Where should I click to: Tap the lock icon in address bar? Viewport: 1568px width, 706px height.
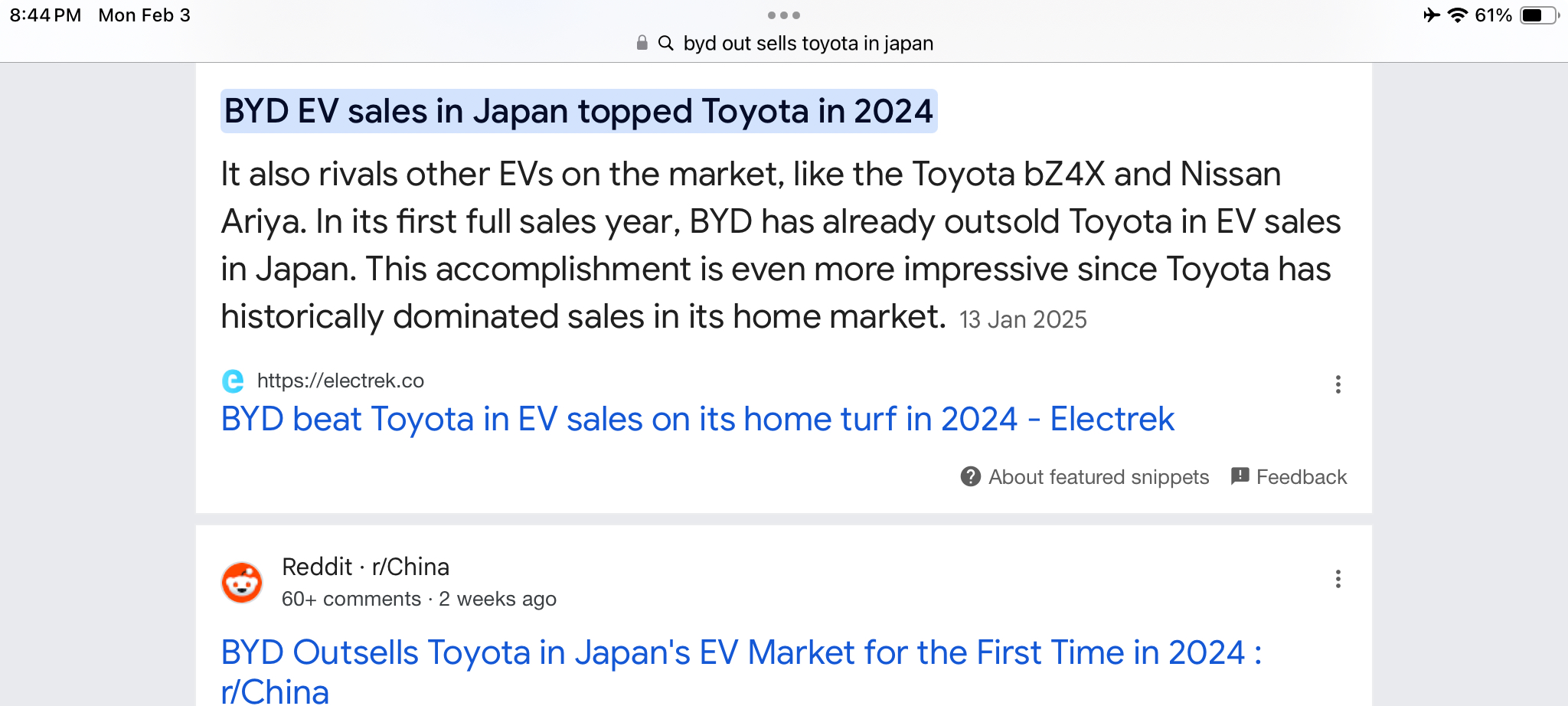tap(642, 43)
